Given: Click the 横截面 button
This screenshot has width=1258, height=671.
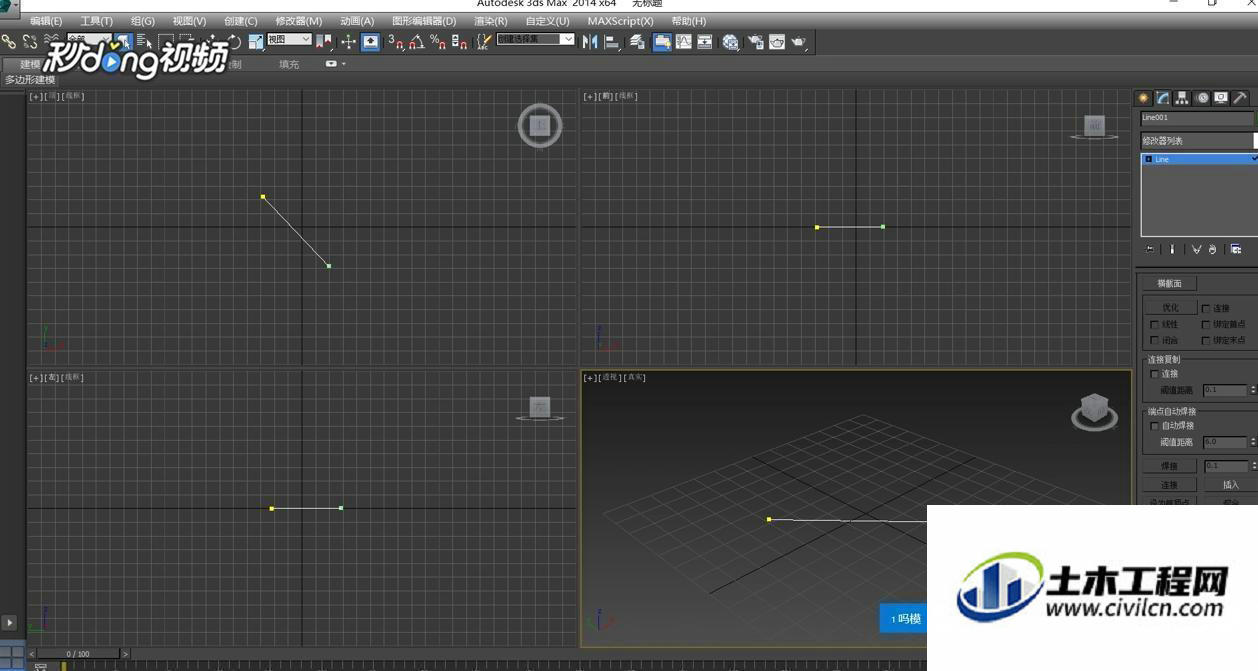Looking at the screenshot, I should [1170, 284].
